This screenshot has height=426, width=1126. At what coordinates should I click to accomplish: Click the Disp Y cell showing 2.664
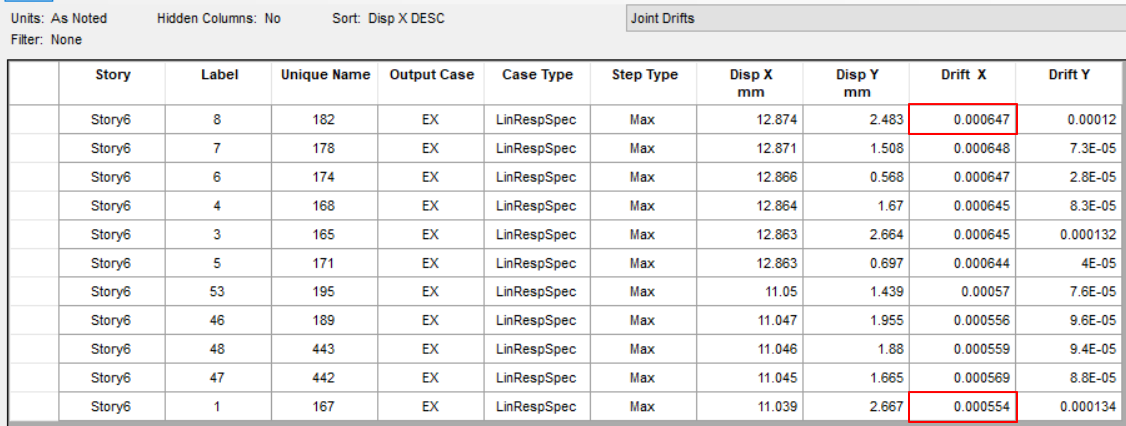point(857,235)
